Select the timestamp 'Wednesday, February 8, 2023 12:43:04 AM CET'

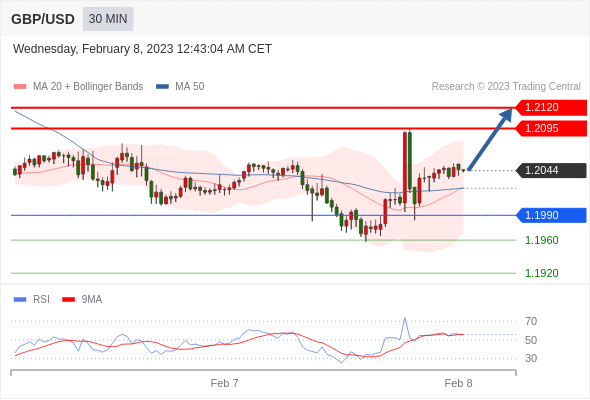142,49
